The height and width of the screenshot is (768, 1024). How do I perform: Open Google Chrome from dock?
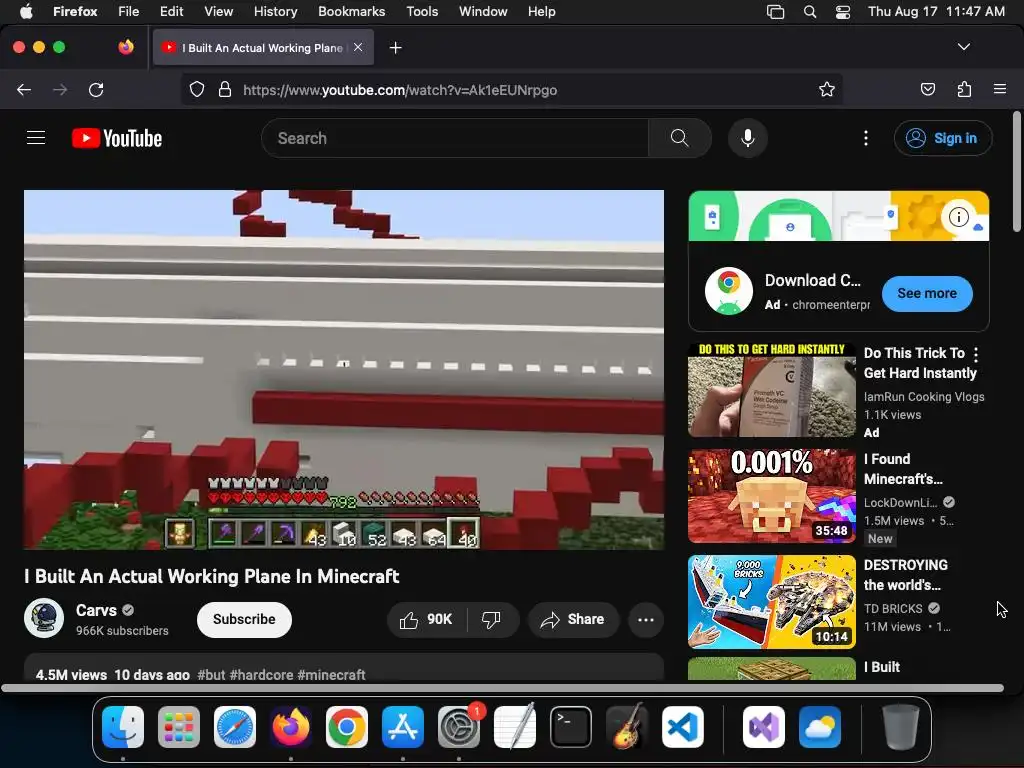[x=347, y=727]
